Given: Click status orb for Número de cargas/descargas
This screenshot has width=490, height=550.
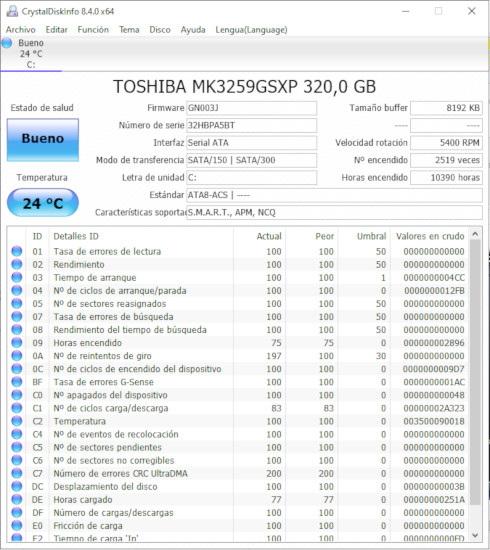Looking at the screenshot, I should point(16,512).
